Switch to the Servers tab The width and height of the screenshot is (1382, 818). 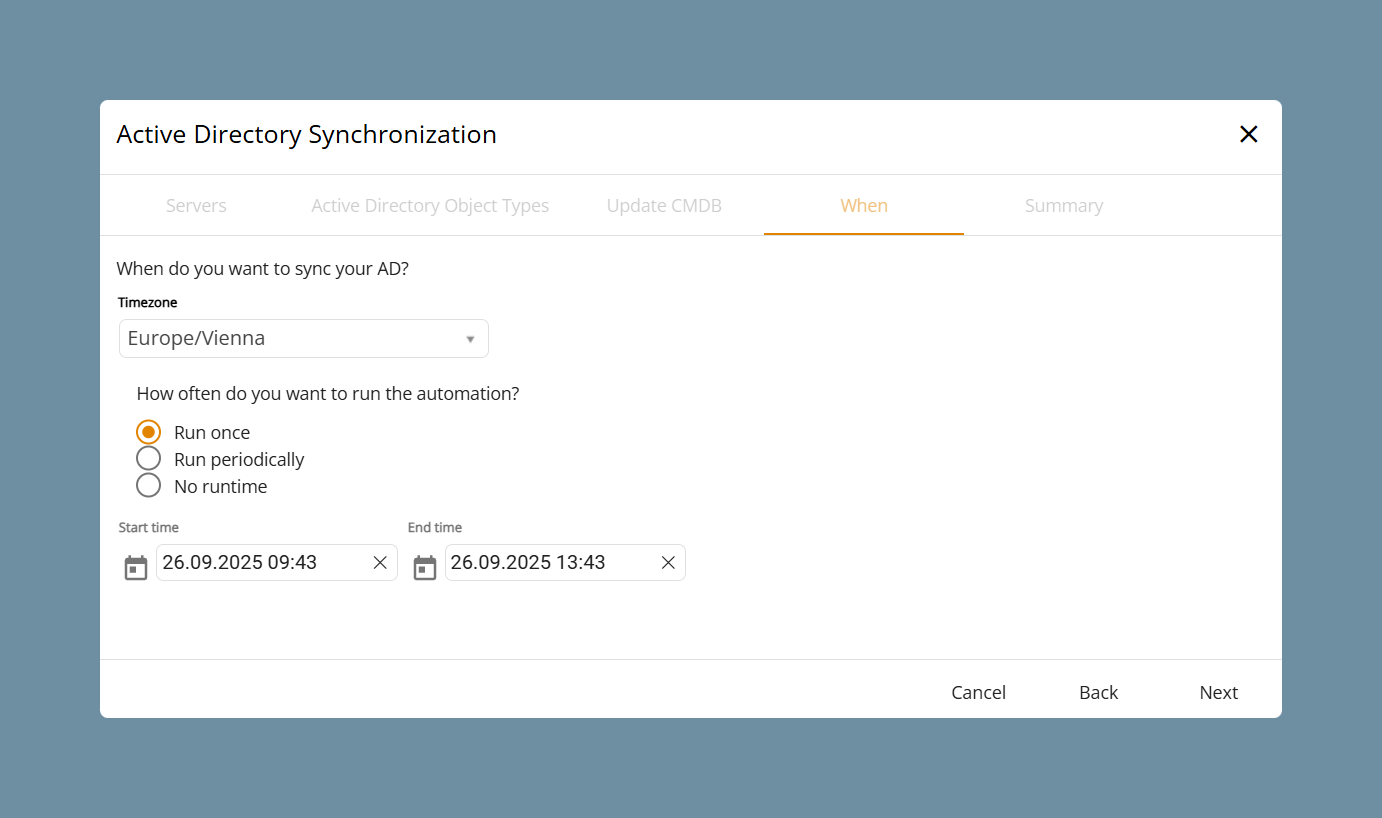coord(196,205)
